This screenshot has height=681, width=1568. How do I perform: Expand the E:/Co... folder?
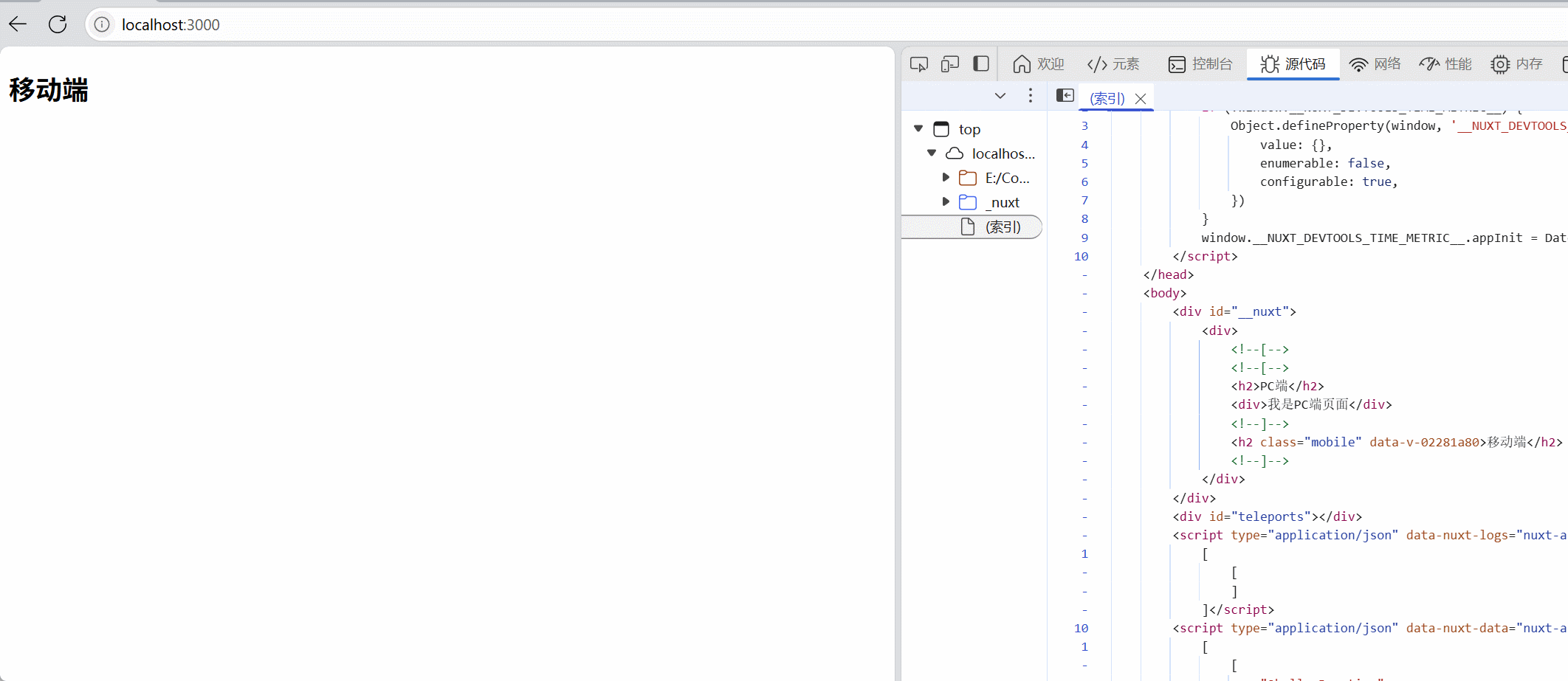(x=946, y=177)
